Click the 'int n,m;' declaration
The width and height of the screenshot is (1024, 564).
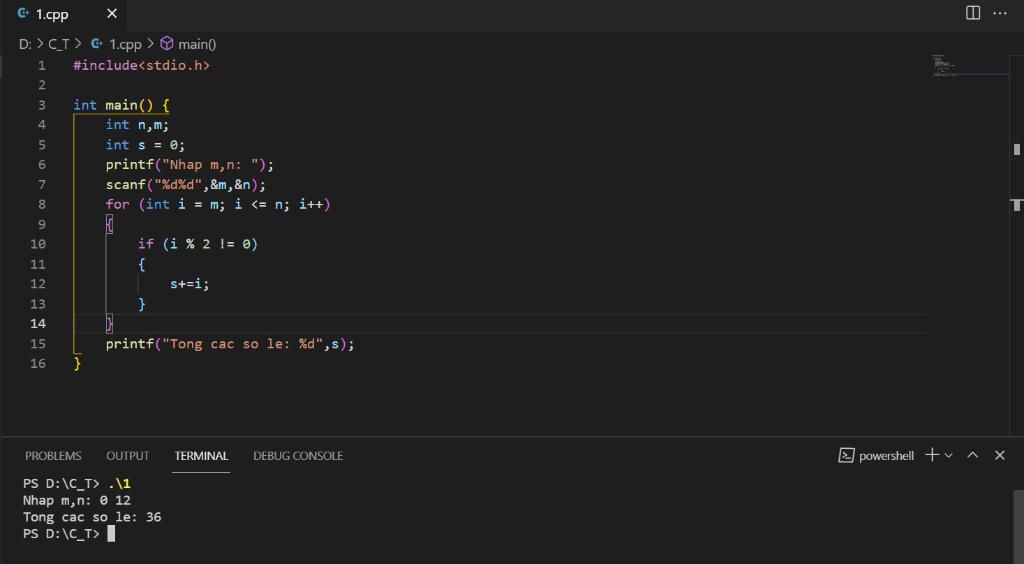point(137,125)
